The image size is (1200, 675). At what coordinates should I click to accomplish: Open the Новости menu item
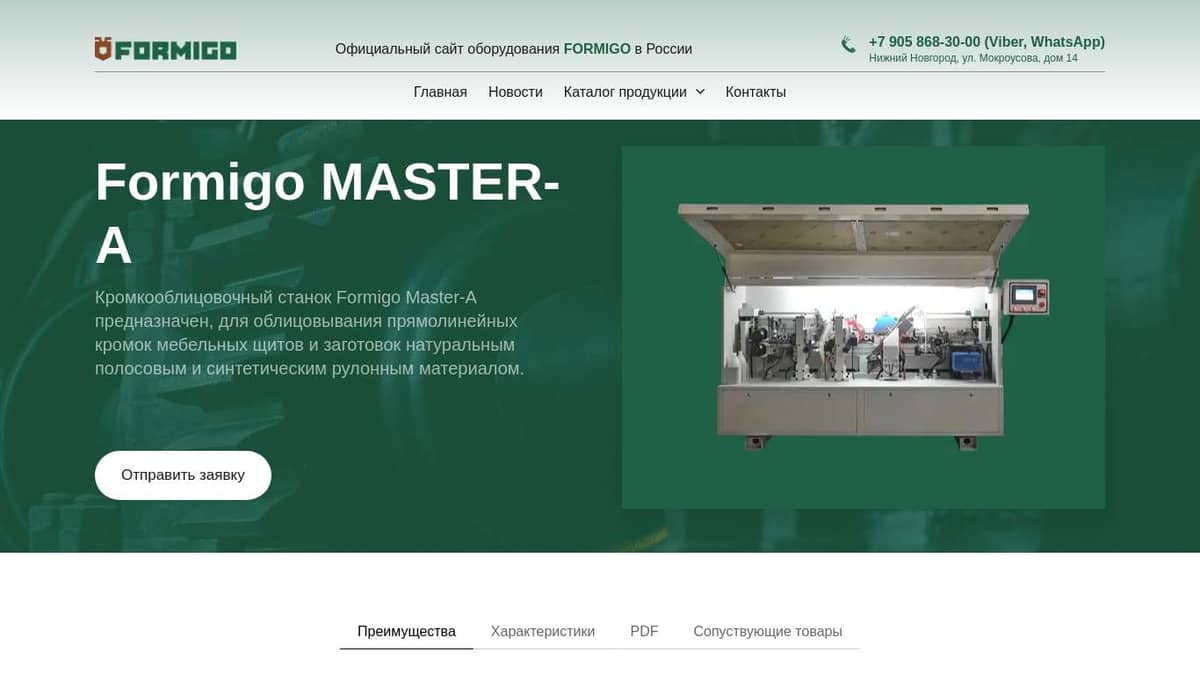click(x=515, y=91)
